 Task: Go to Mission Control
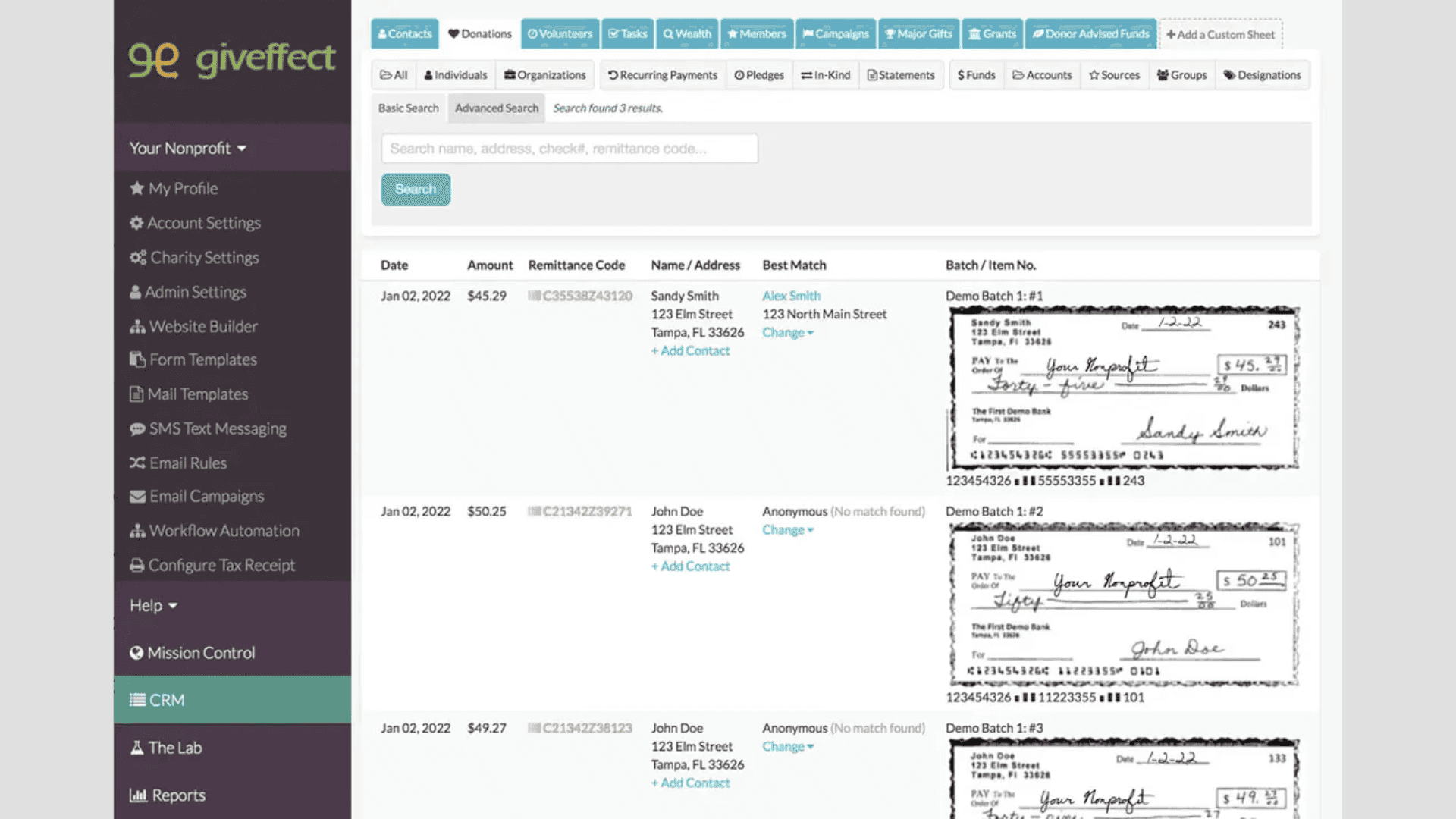(x=192, y=653)
